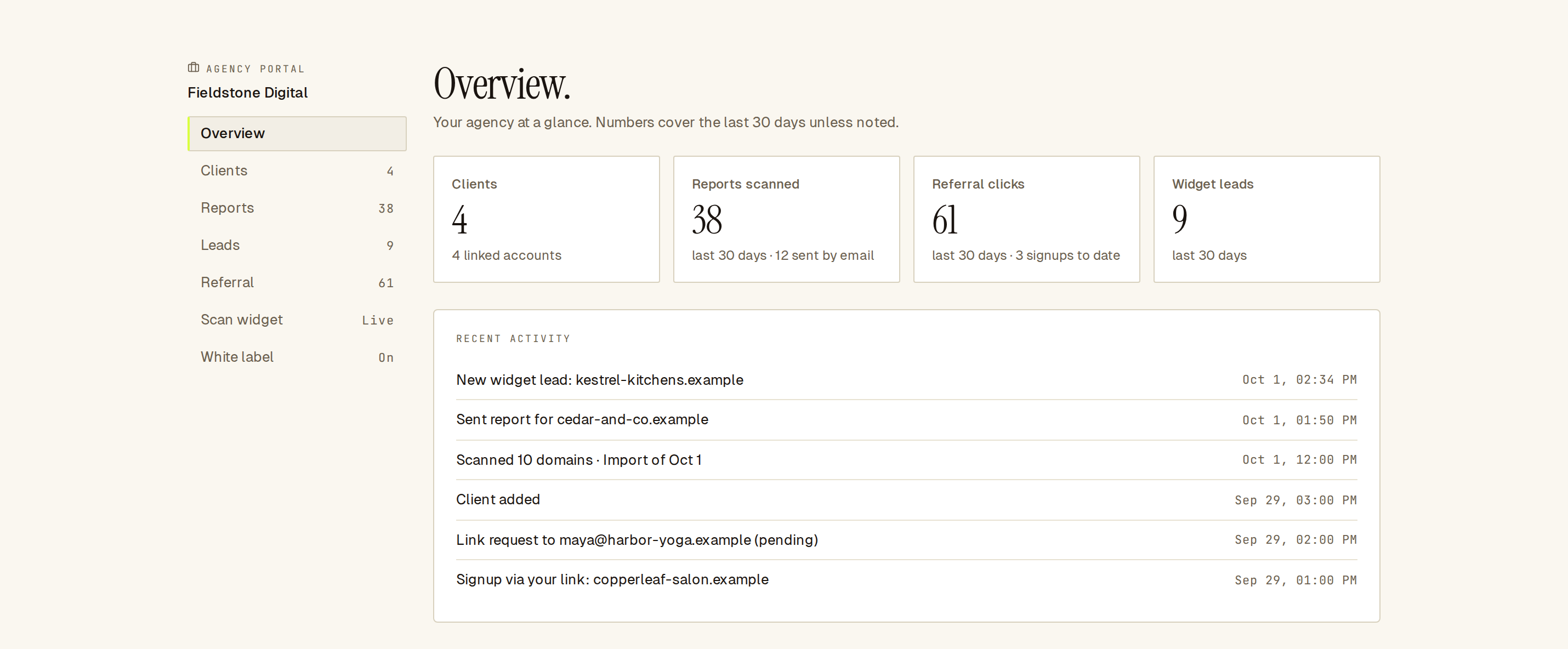Viewport: 1568px width, 649px height.
Task: Open Scan widget settings in sidebar
Action: point(297,320)
